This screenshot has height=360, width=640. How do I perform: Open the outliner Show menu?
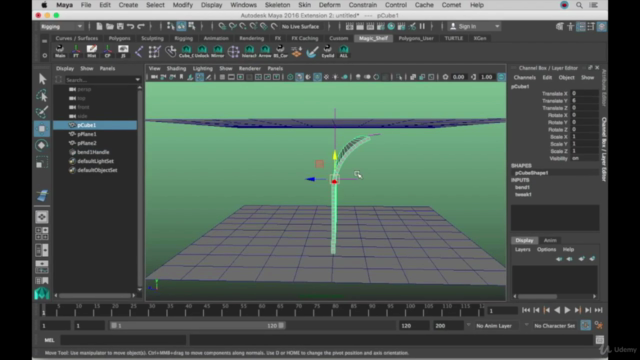coord(87,68)
